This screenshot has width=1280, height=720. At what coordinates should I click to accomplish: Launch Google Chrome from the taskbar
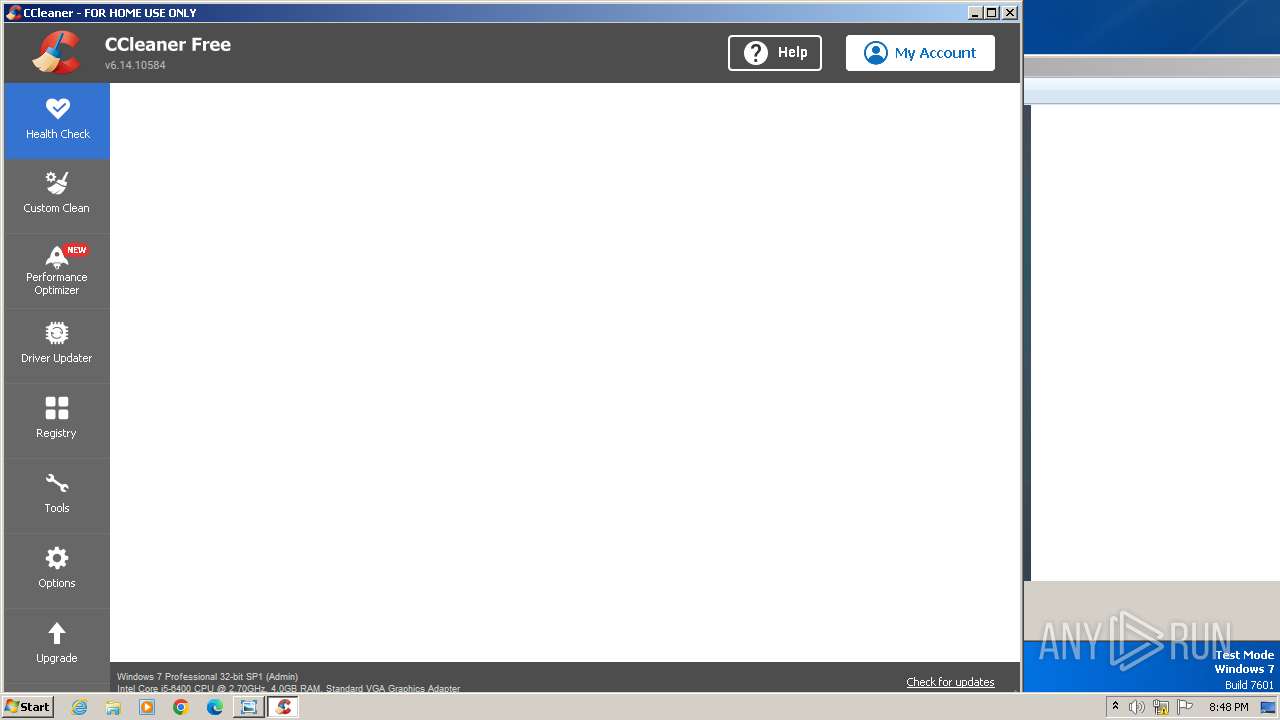[181, 707]
